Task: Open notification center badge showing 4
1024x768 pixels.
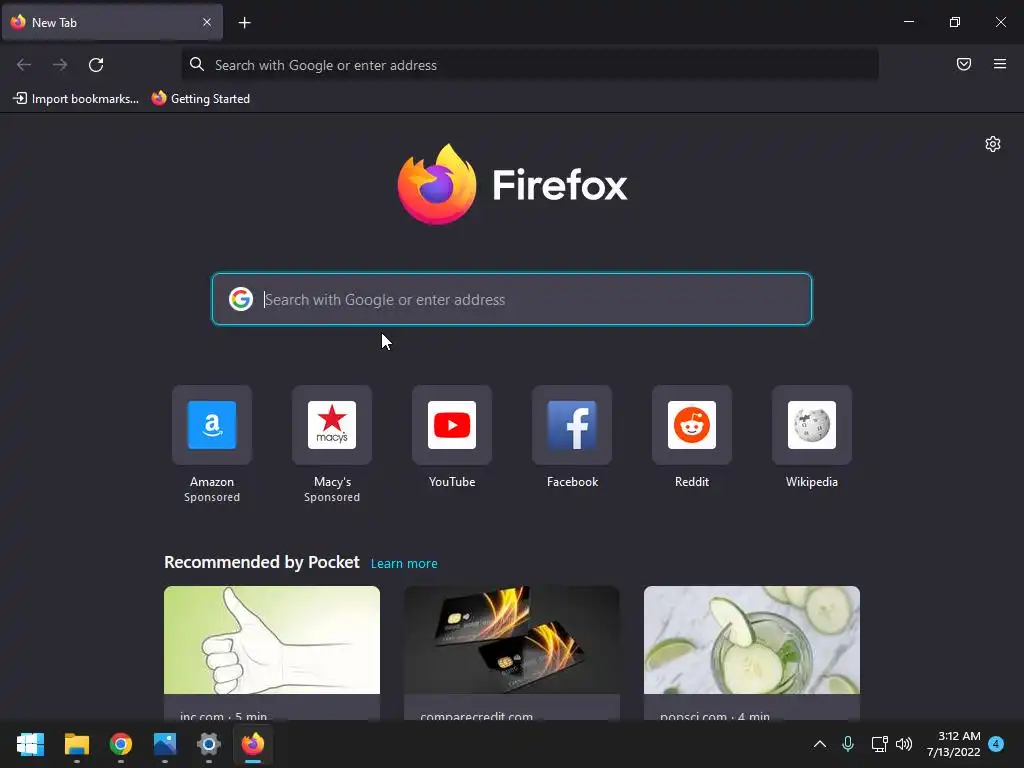Action: pos(996,744)
